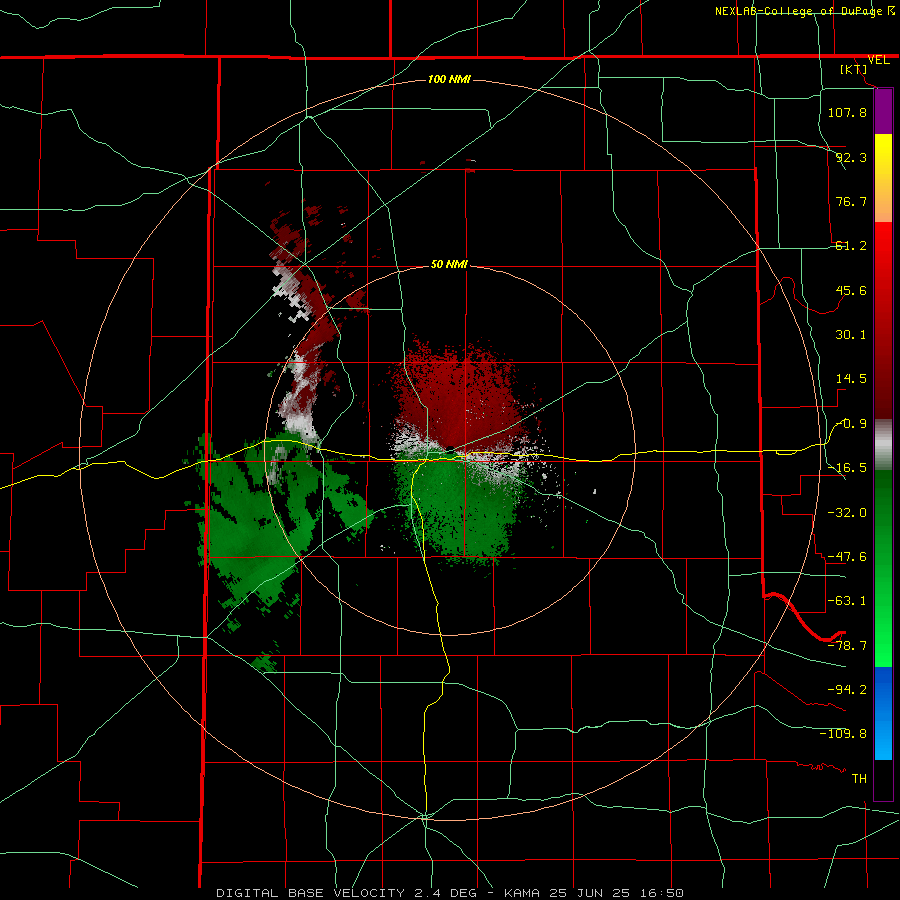Click the TH threshold label
The width and height of the screenshot is (900, 900).
tap(859, 779)
